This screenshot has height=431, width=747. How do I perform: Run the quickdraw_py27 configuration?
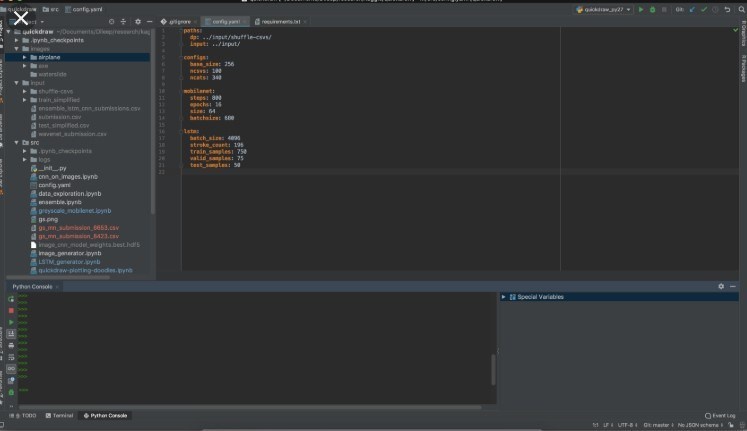tap(641, 10)
